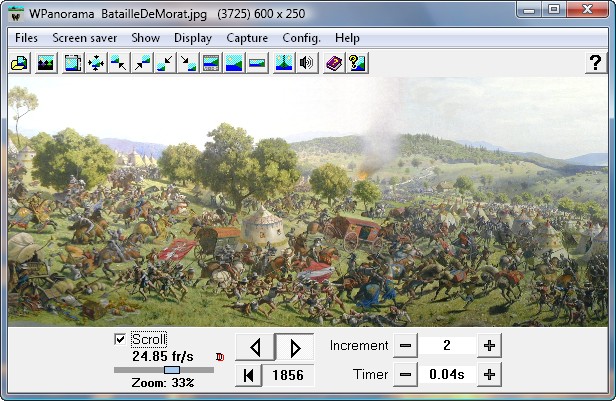The height and width of the screenshot is (401, 616).
Task: Click the open file icon in toolbar
Action: click(18, 63)
